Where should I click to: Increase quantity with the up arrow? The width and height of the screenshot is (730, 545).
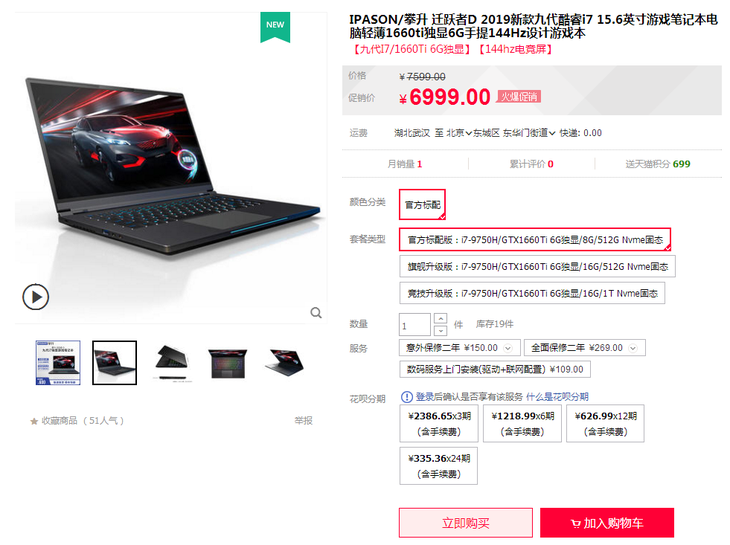point(440,318)
